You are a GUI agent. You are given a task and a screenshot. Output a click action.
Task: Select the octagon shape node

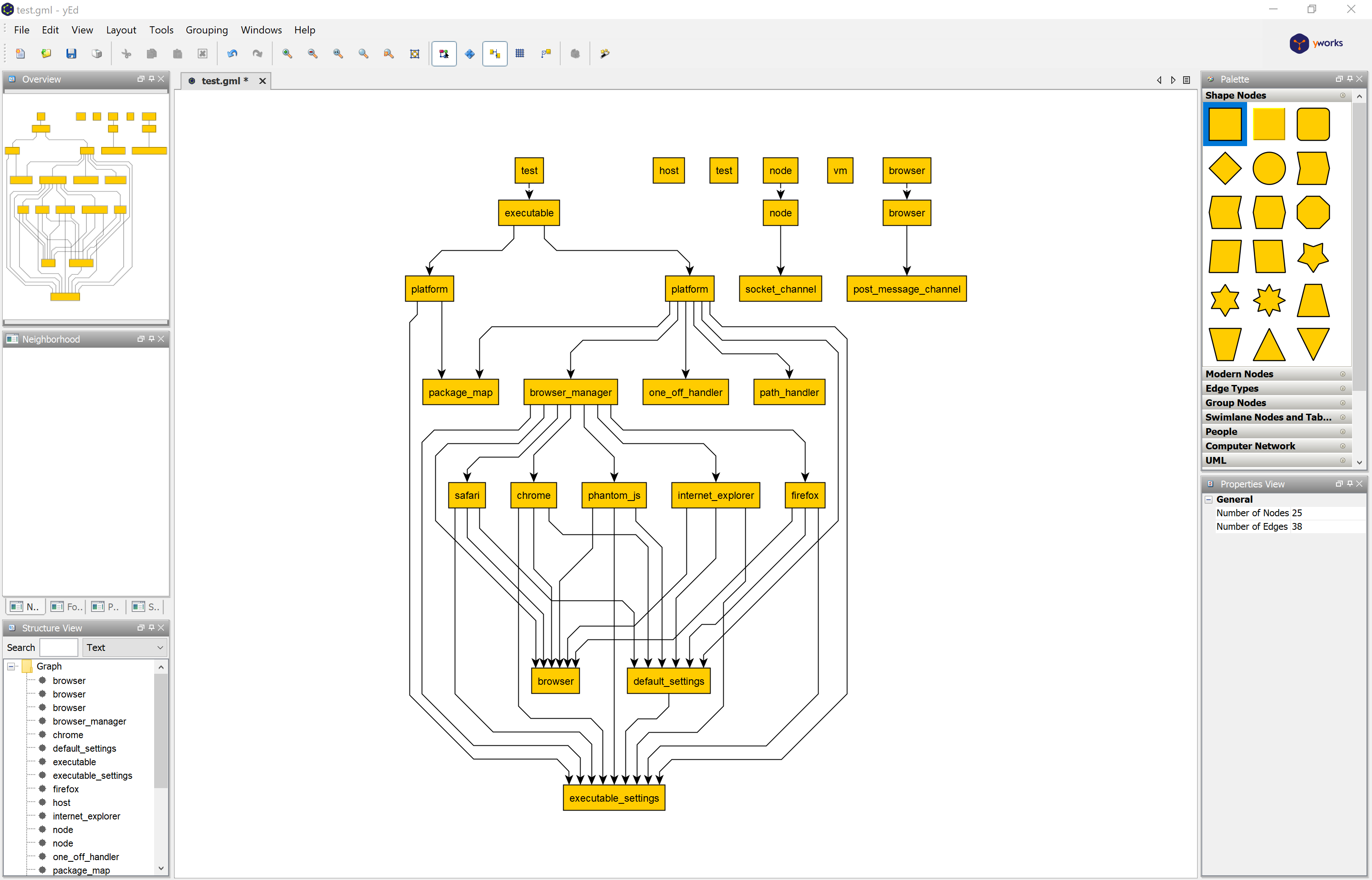(1313, 213)
